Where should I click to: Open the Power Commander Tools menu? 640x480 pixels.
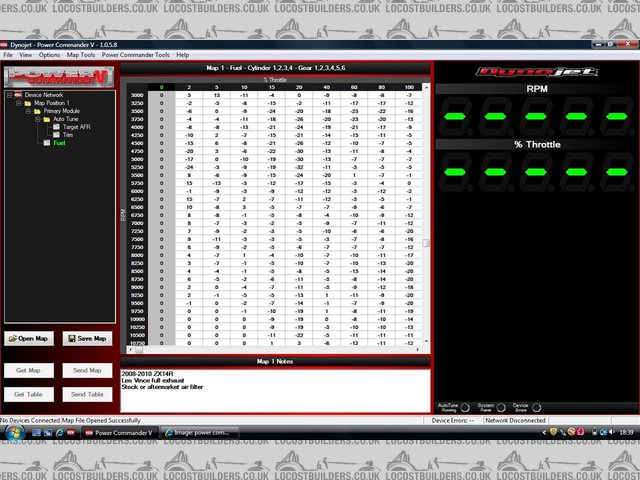136,55
